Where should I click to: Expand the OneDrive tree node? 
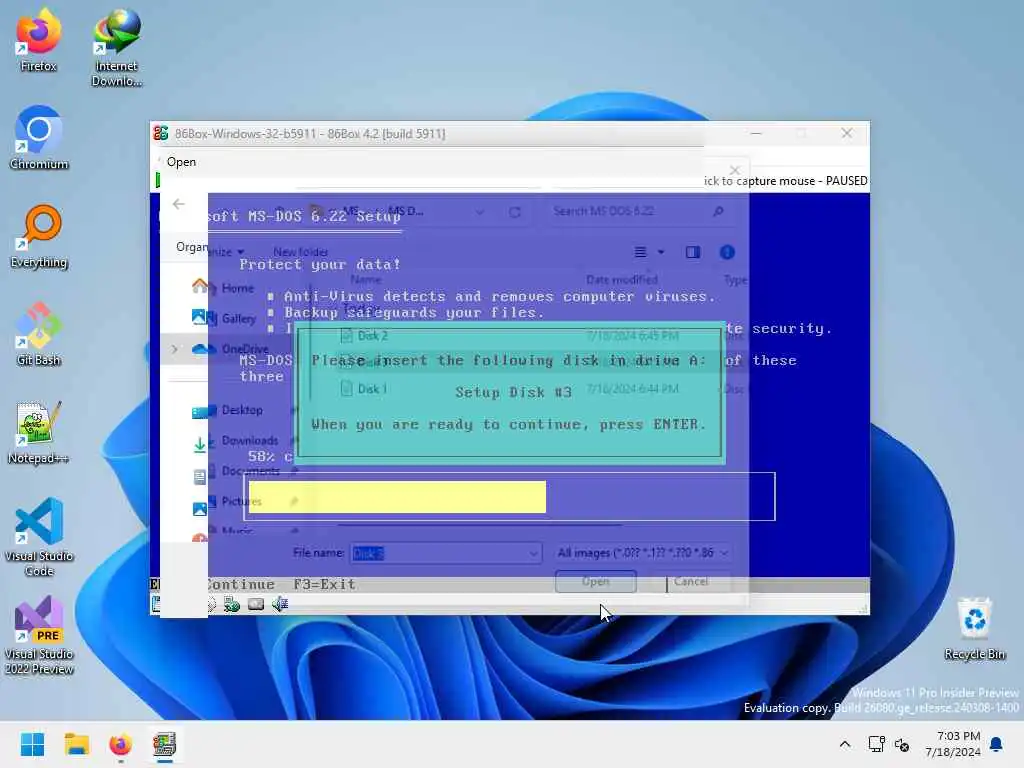pos(174,349)
